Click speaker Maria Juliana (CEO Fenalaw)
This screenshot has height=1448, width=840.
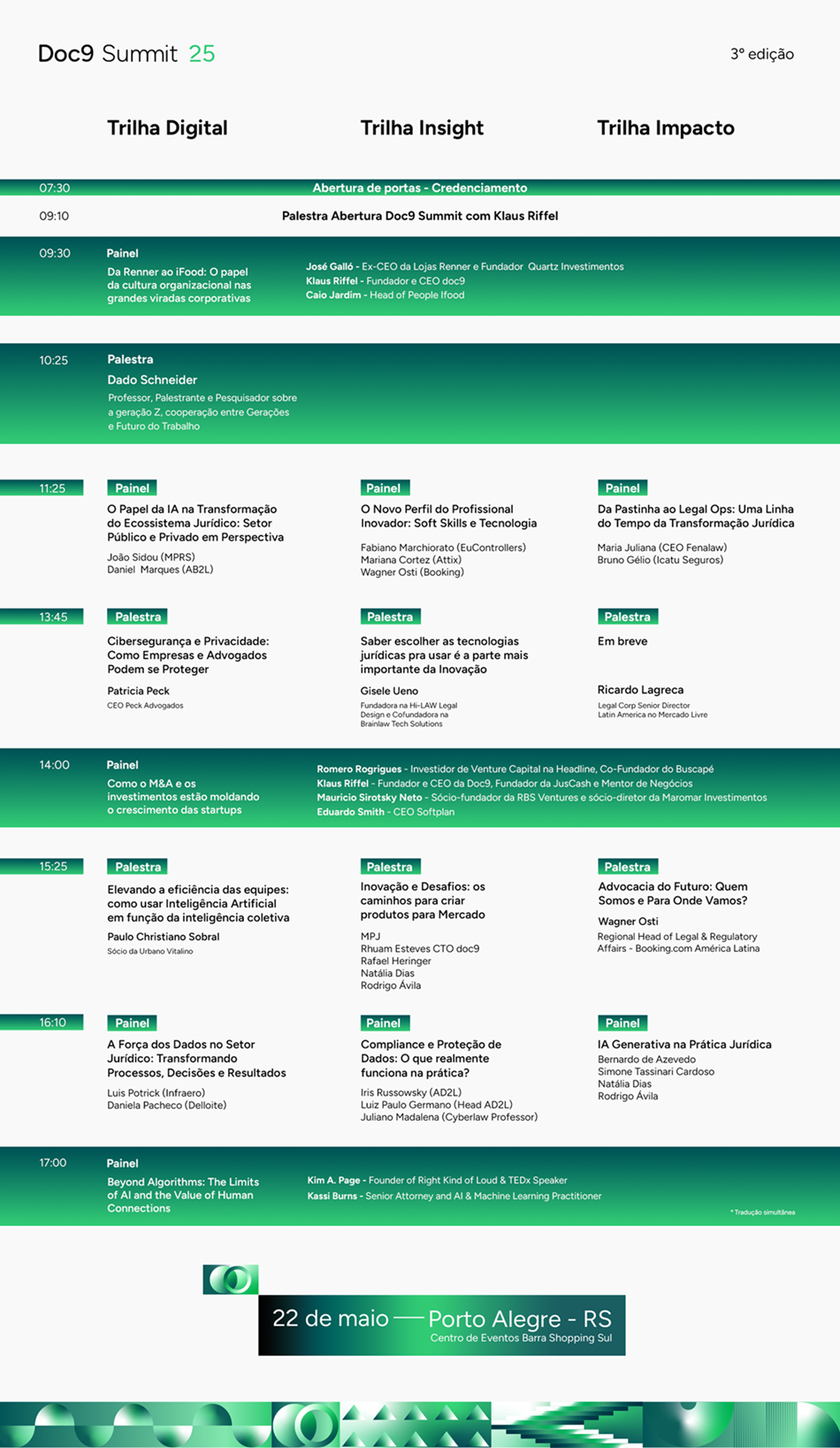662,548
